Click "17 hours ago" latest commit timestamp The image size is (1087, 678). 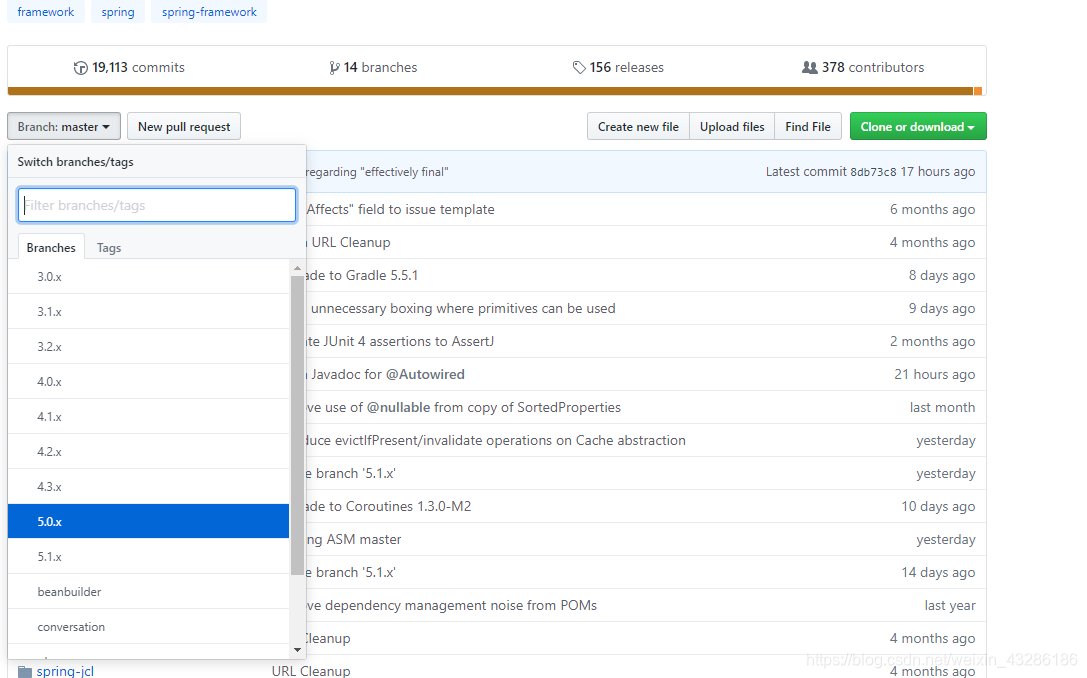(x=938, y=172)
